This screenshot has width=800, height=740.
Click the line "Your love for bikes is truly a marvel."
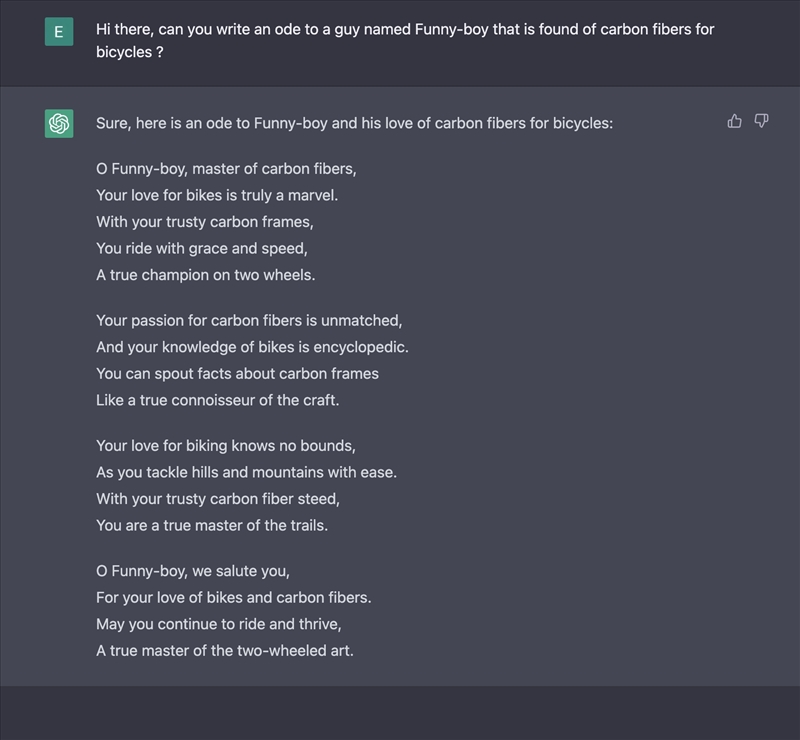coord(217,195)
